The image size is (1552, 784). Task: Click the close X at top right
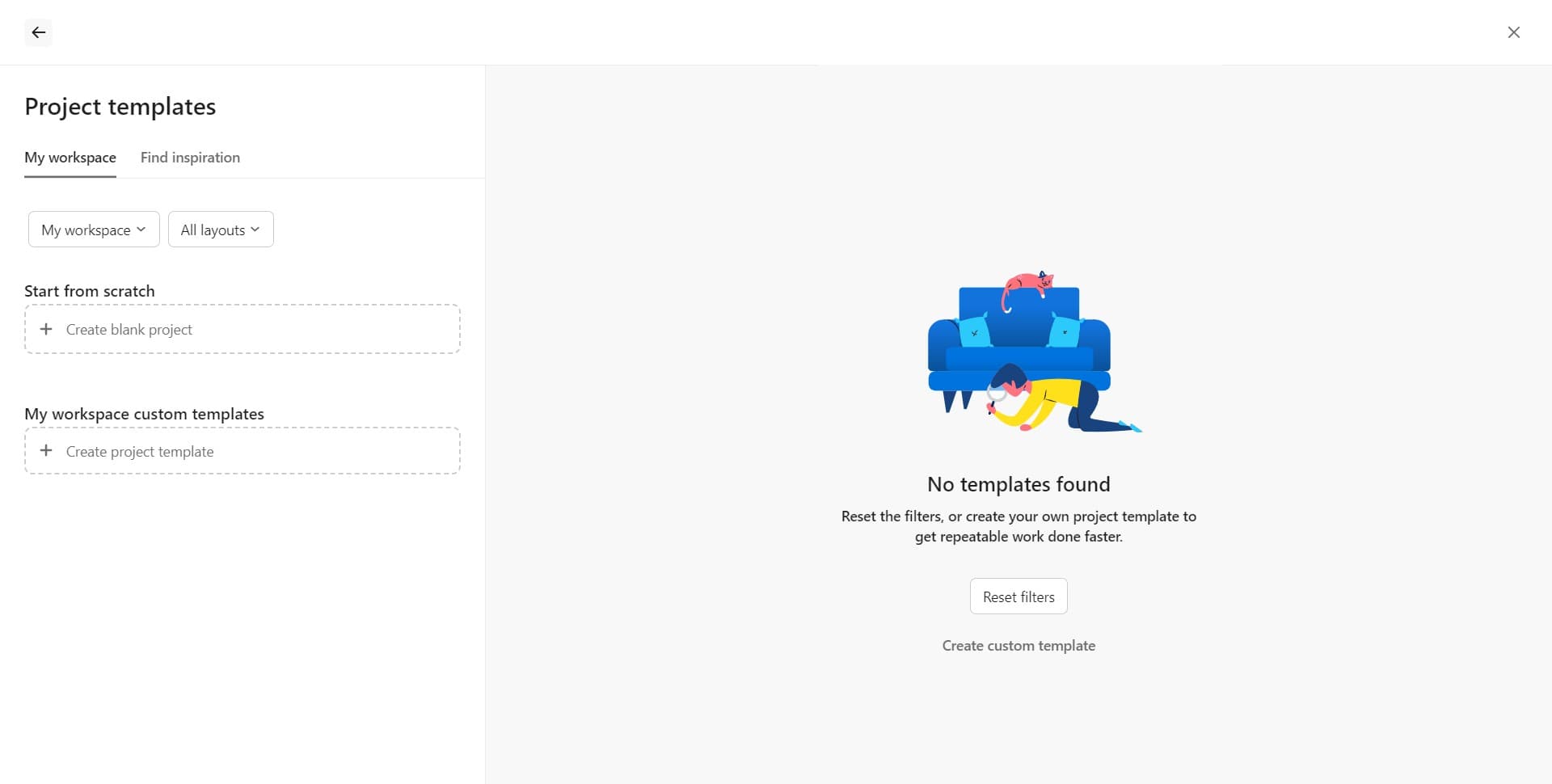1514,32
